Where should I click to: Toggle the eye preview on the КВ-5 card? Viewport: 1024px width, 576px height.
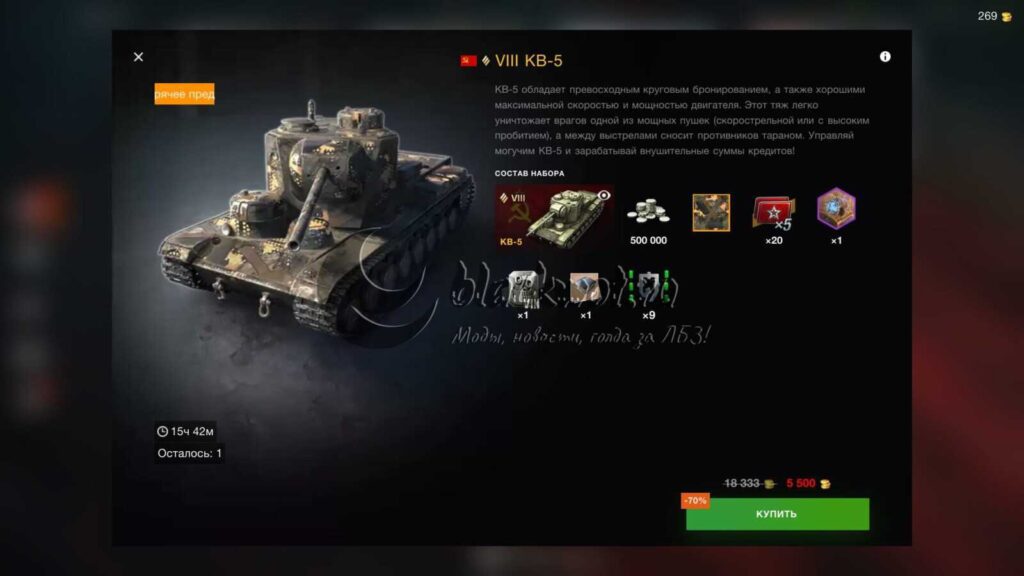(604, 195)
